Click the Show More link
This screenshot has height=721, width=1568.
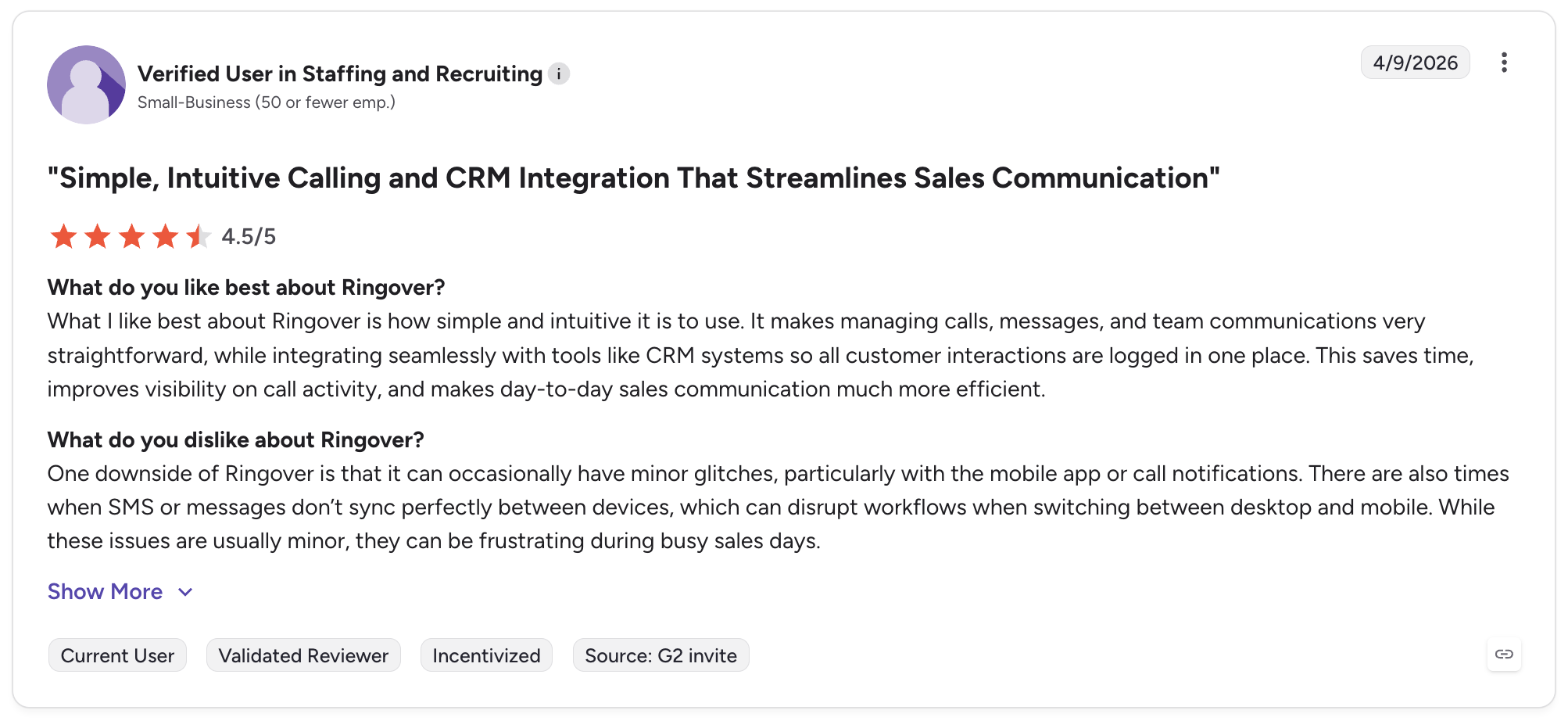(x=106, y=592)
